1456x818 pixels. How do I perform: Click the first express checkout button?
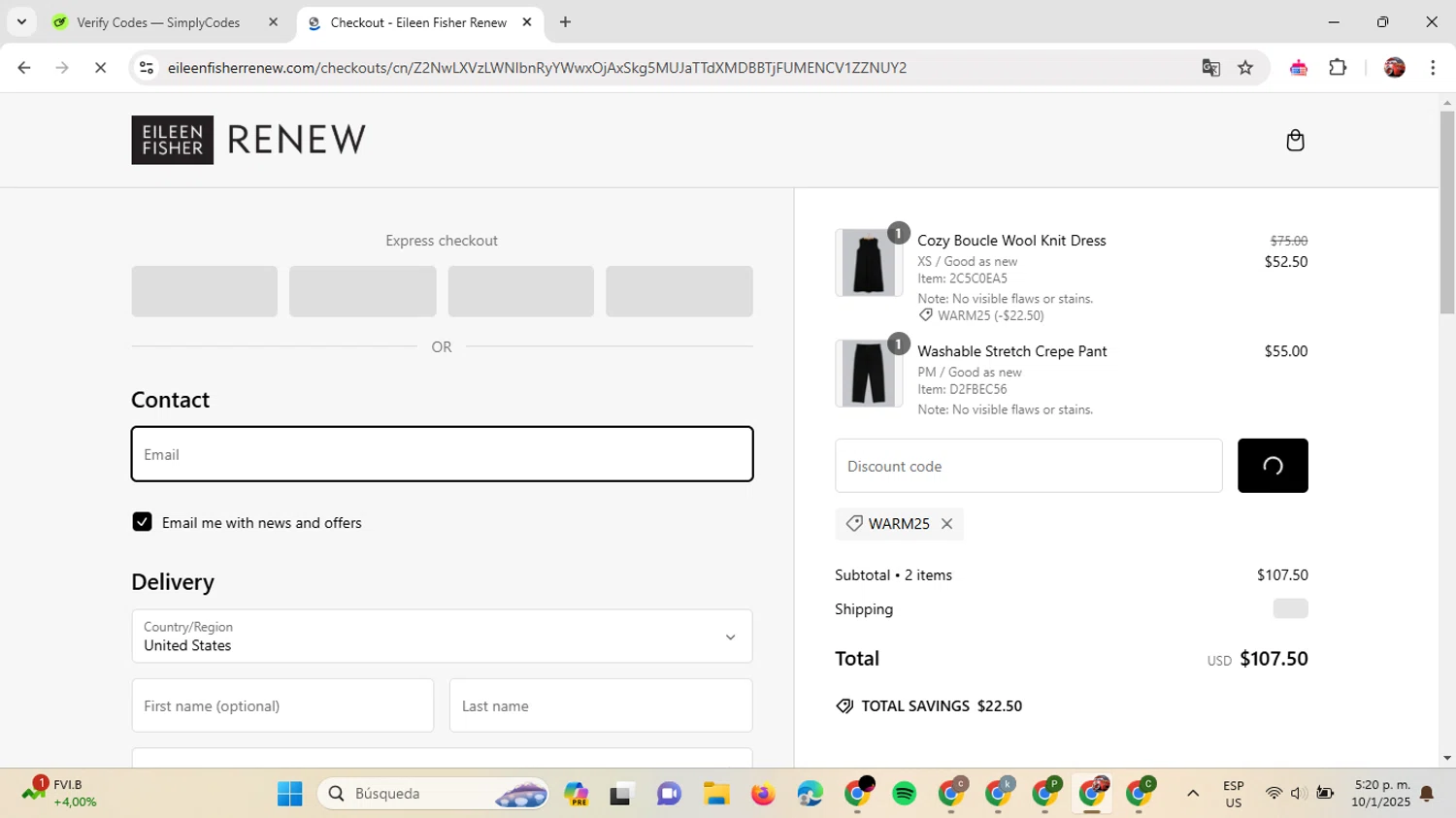[x=205, y=291]
